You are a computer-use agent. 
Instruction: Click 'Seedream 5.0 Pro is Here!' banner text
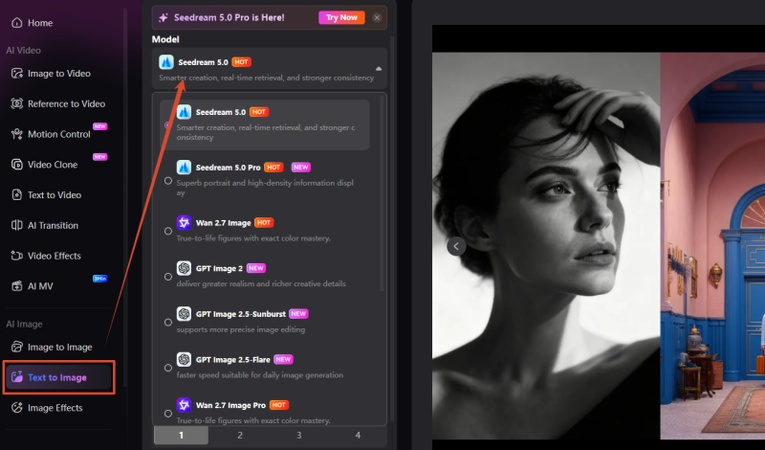[x=229, y=18]
